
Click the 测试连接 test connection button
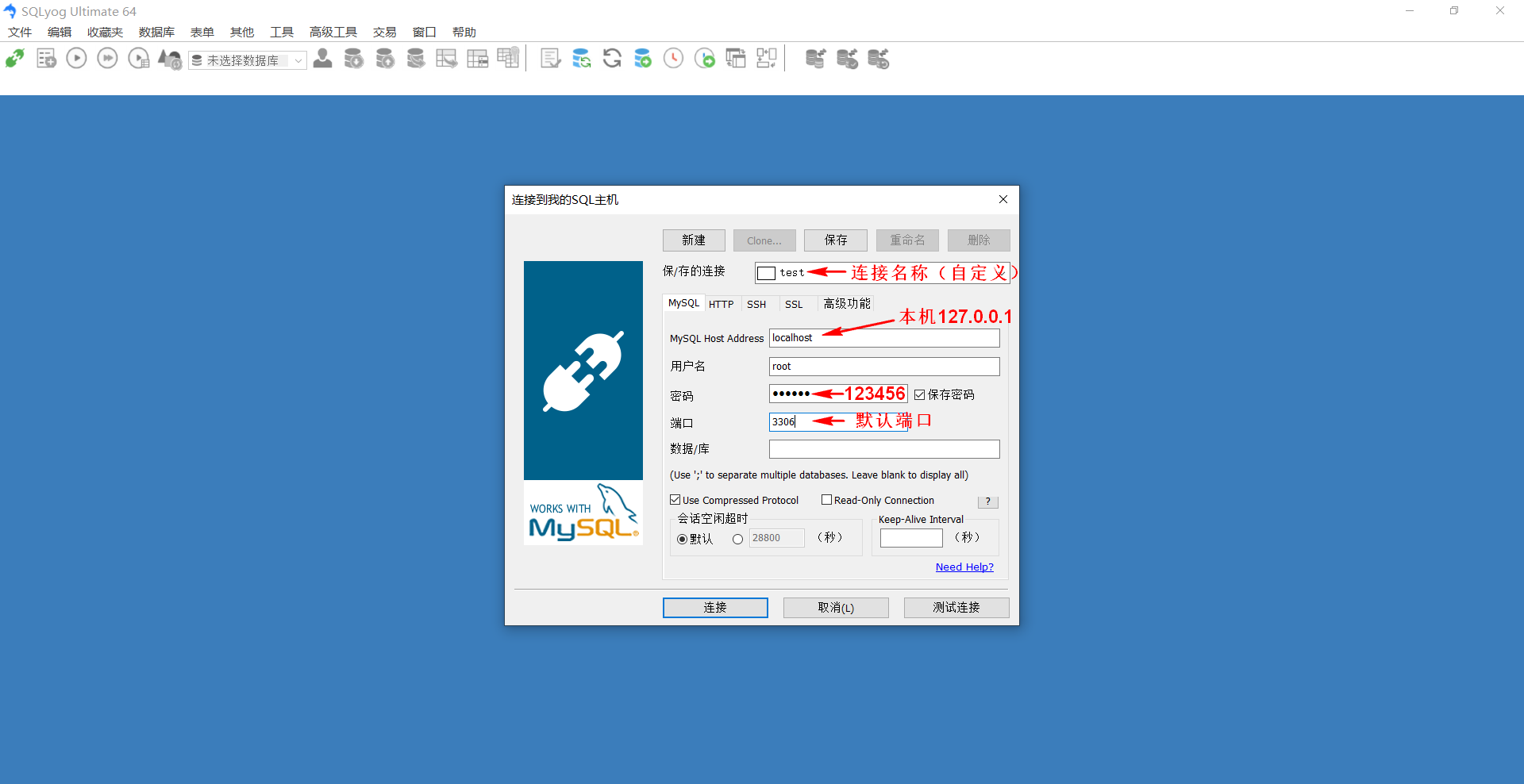pos(956,608)
